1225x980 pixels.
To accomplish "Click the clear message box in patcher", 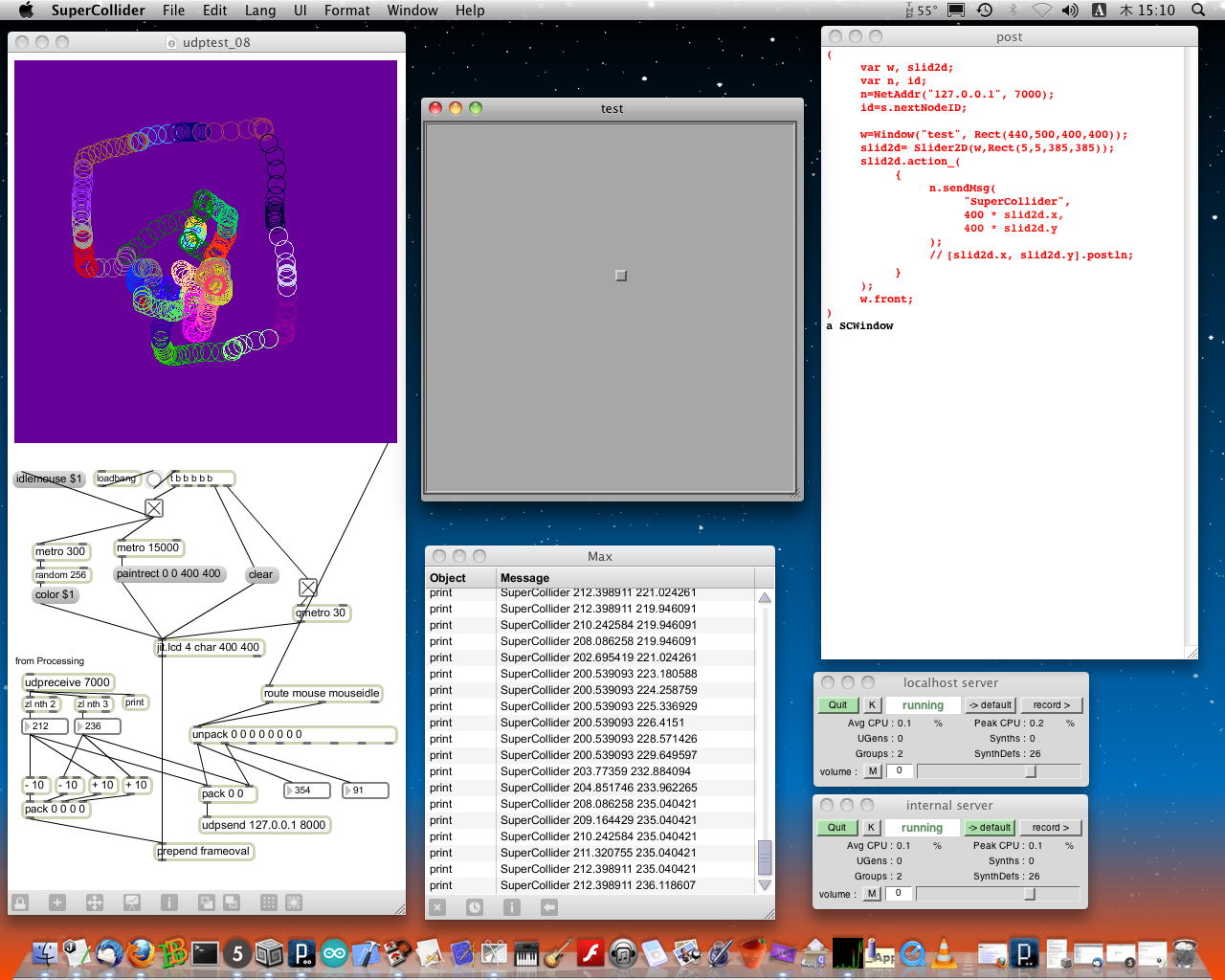I will coord(260,575).
